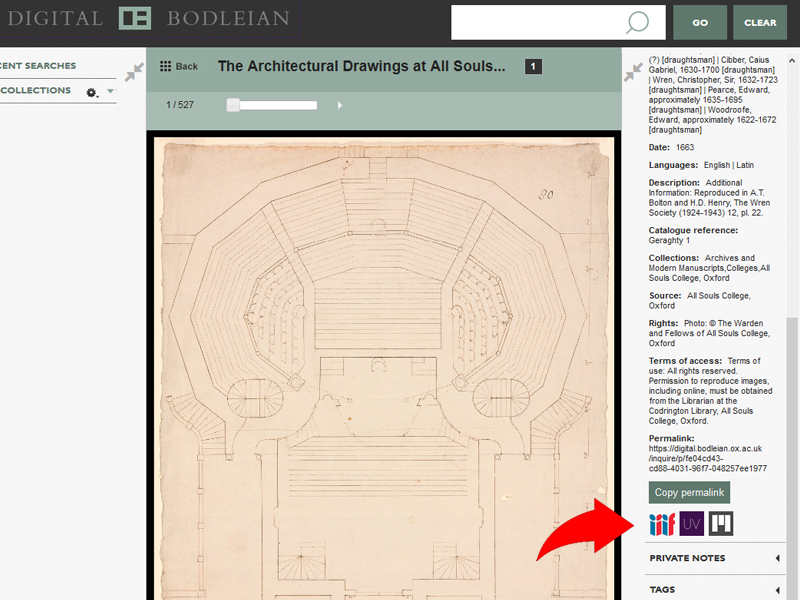The image size is (800, 600).
Task: Click the Source All Souls College text
Action: click(x=699, y=301)
